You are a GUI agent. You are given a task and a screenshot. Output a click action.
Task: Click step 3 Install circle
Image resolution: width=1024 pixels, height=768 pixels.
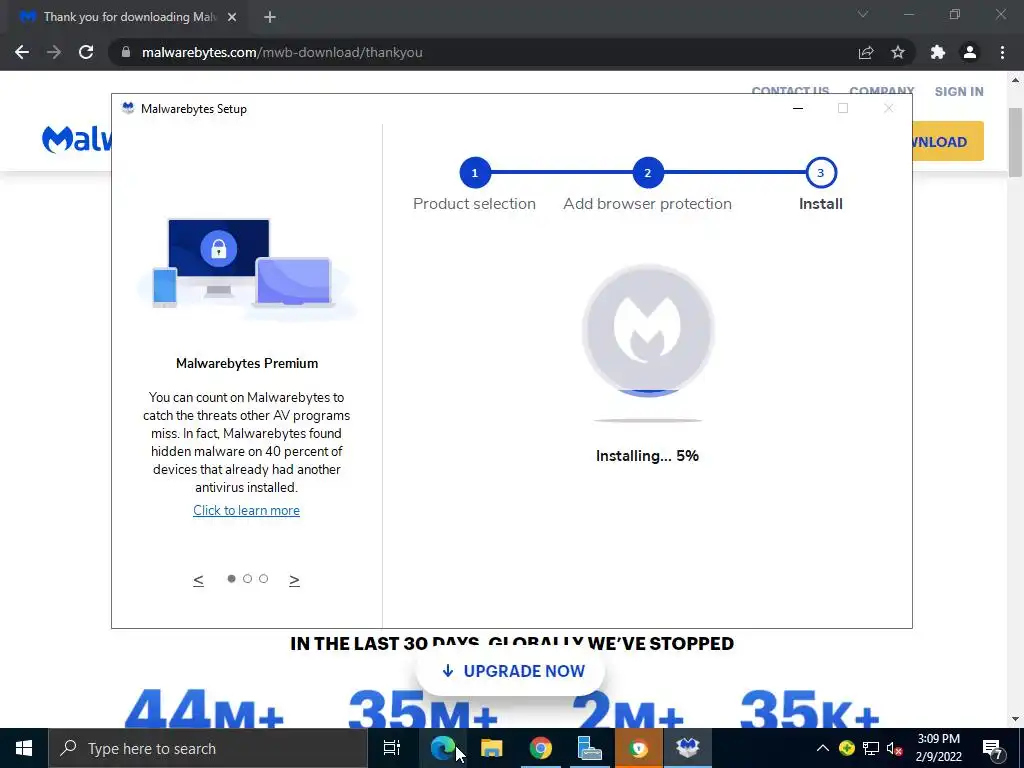point(820,173)
